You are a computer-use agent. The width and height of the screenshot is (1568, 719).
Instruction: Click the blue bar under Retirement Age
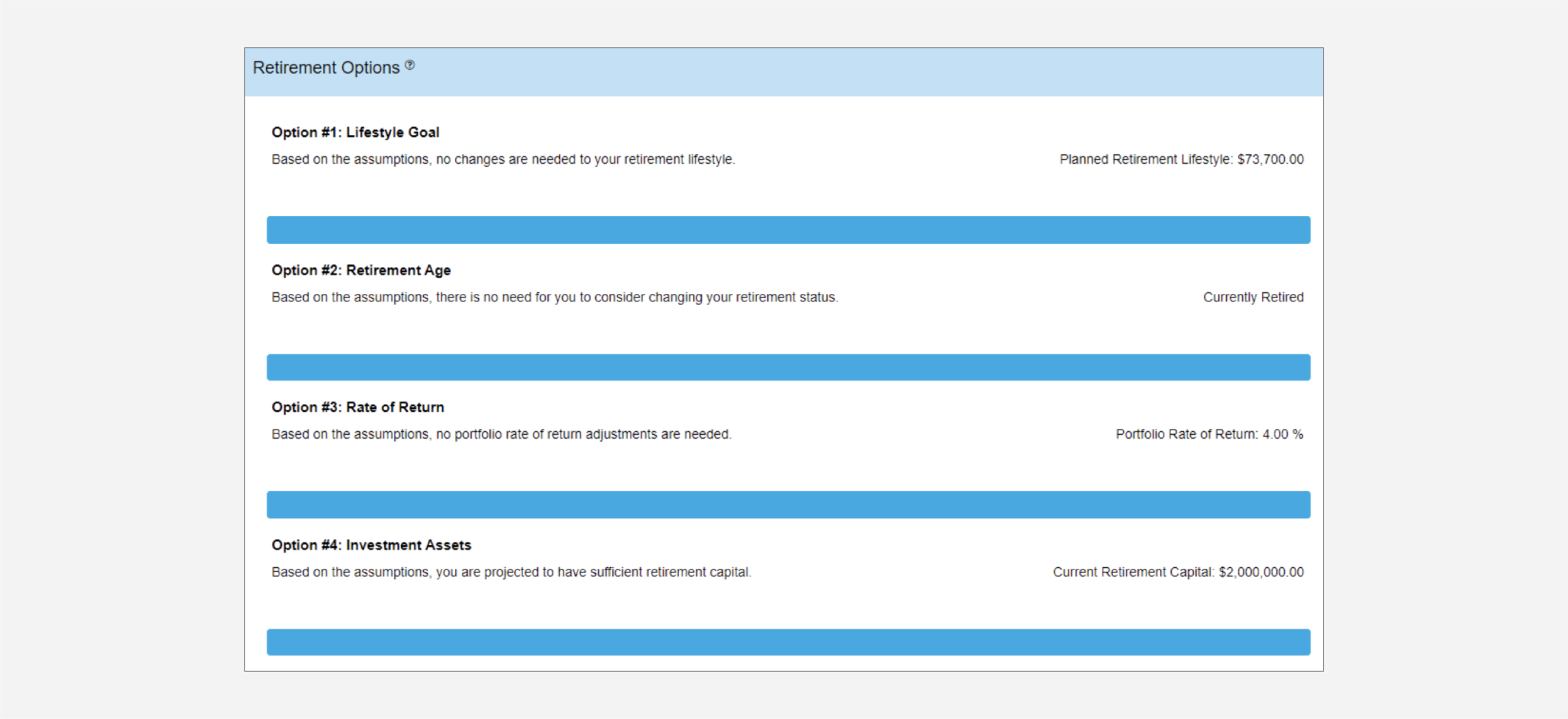tap(788, 367)
